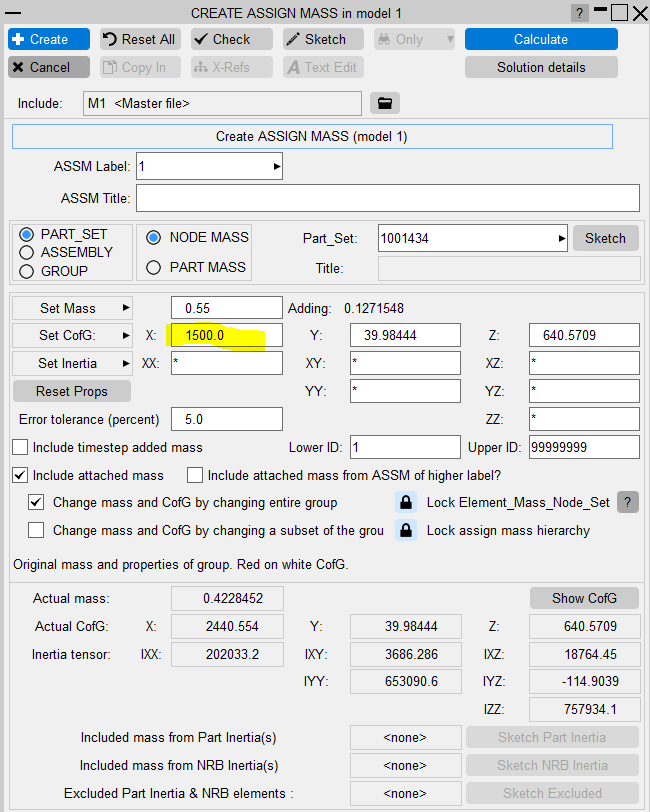Screen dimensions: 650x812
Task: Select the GROUP radio button
Action: [26, 271]
